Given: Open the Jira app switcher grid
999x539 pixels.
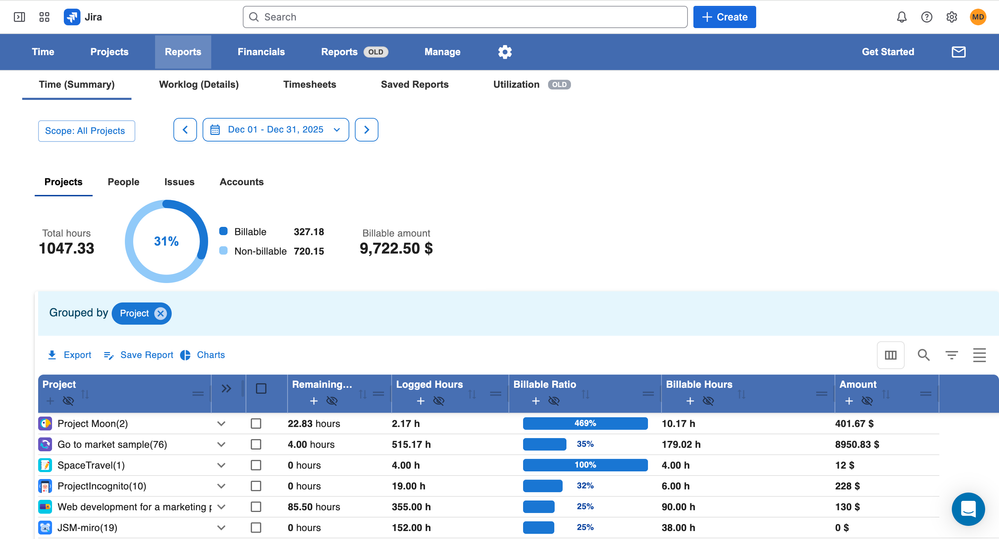Looking at the screenshot, I should click(45, 17).
